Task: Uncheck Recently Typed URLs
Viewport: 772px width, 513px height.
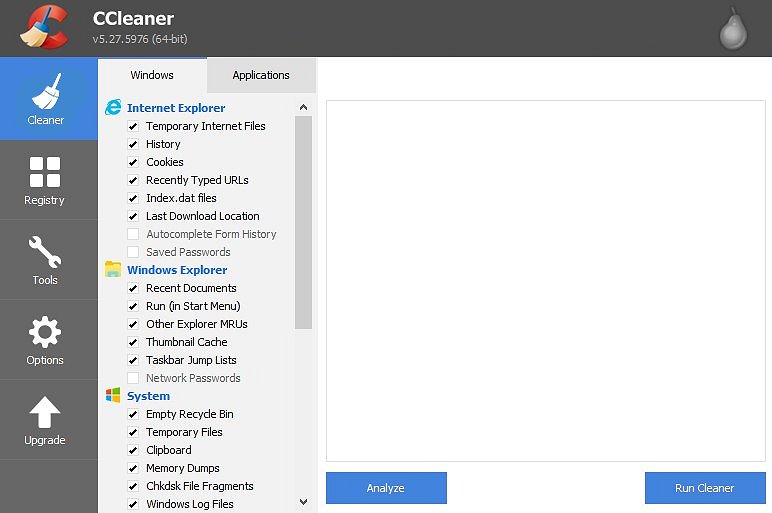Action: 133,180
